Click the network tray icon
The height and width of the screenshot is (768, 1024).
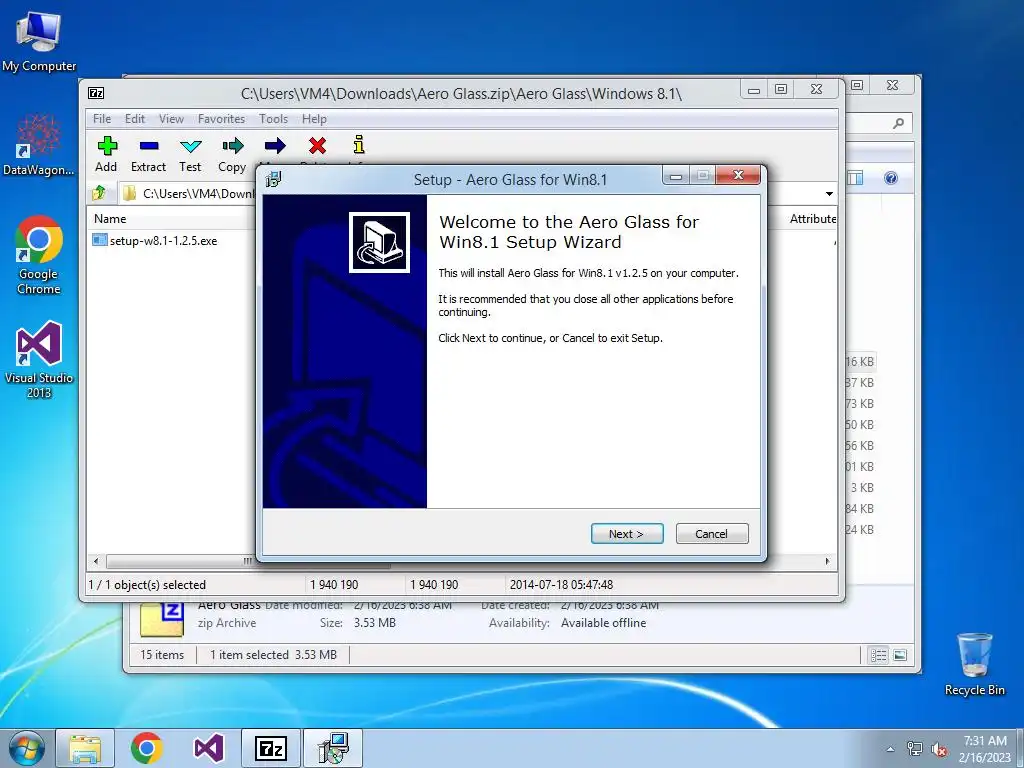[915, 749]
